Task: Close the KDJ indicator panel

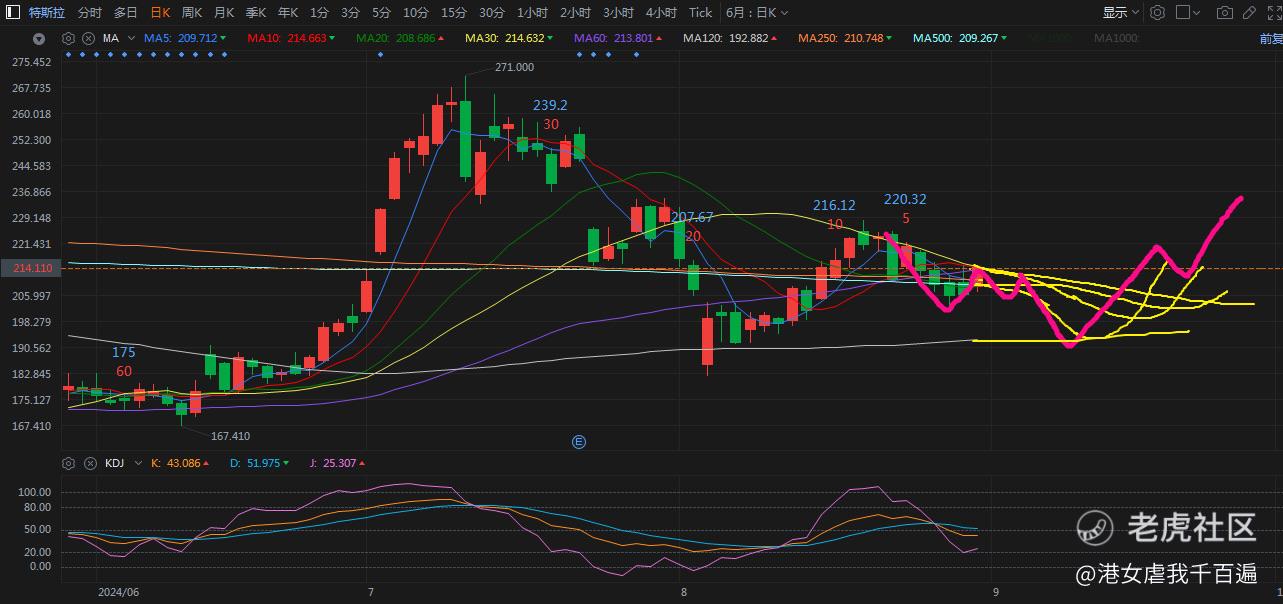Action: click(x=89, y=464)
